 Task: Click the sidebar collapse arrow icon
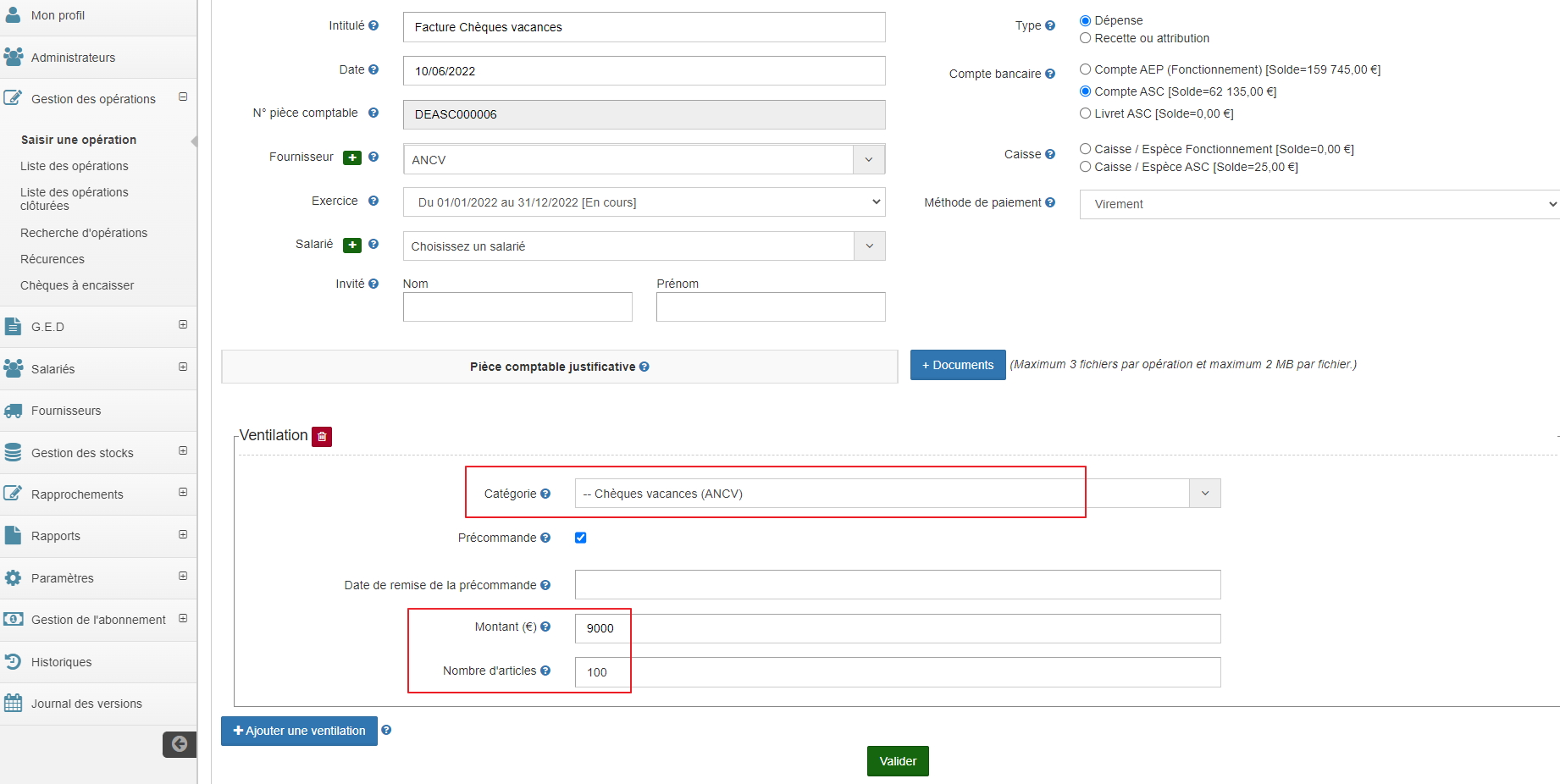tap(180, 744)
